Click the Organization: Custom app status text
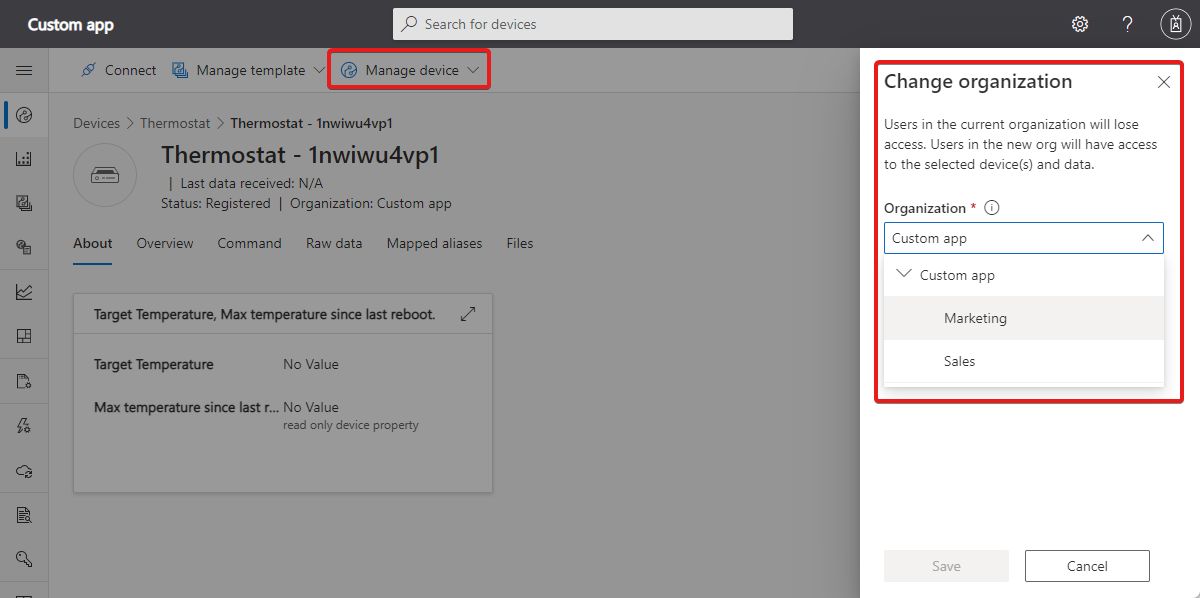Screen dimensions: 1200x598 tap(371, 203)
